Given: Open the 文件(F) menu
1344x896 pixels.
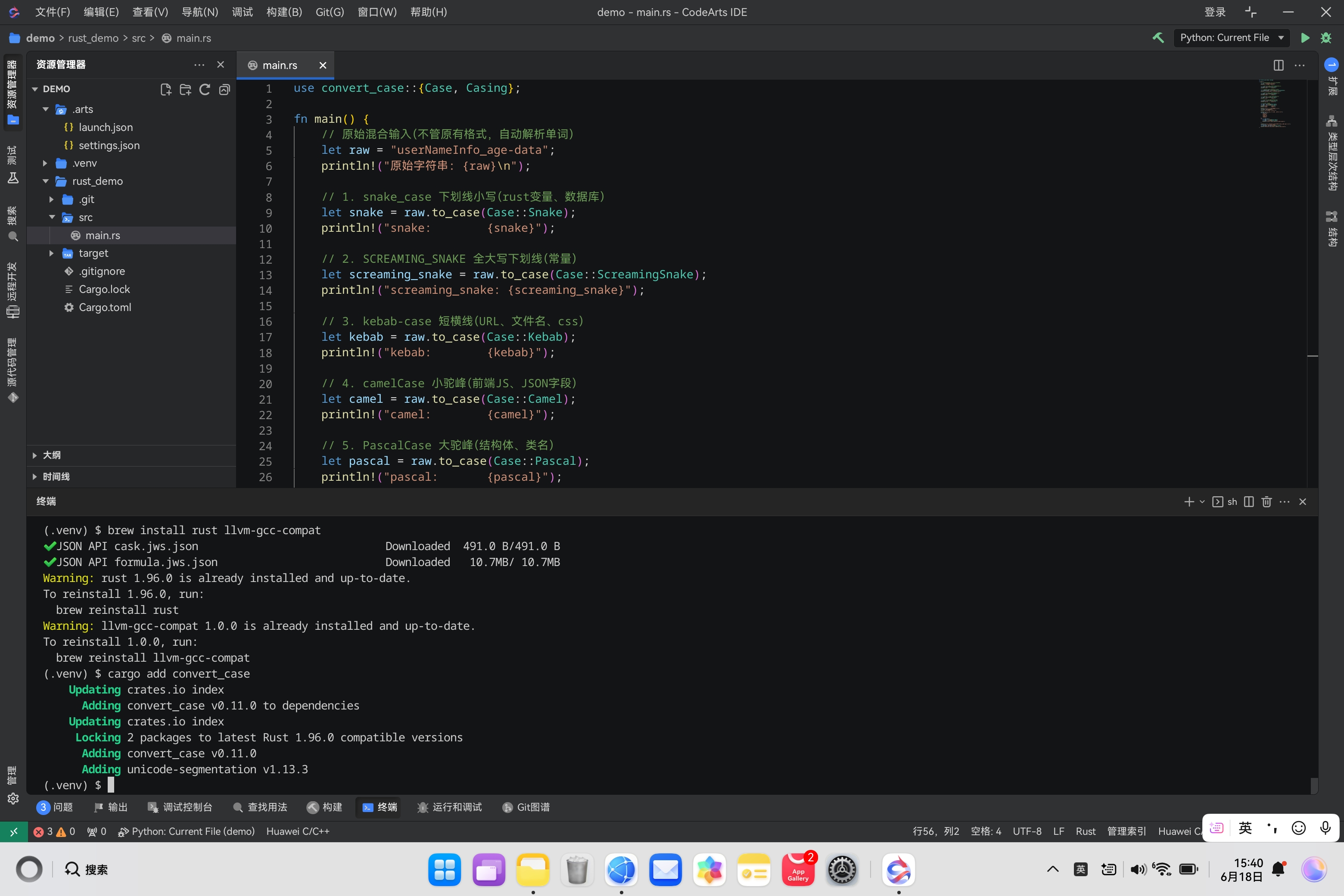Looking at the screenshot, I should point(53,12).
